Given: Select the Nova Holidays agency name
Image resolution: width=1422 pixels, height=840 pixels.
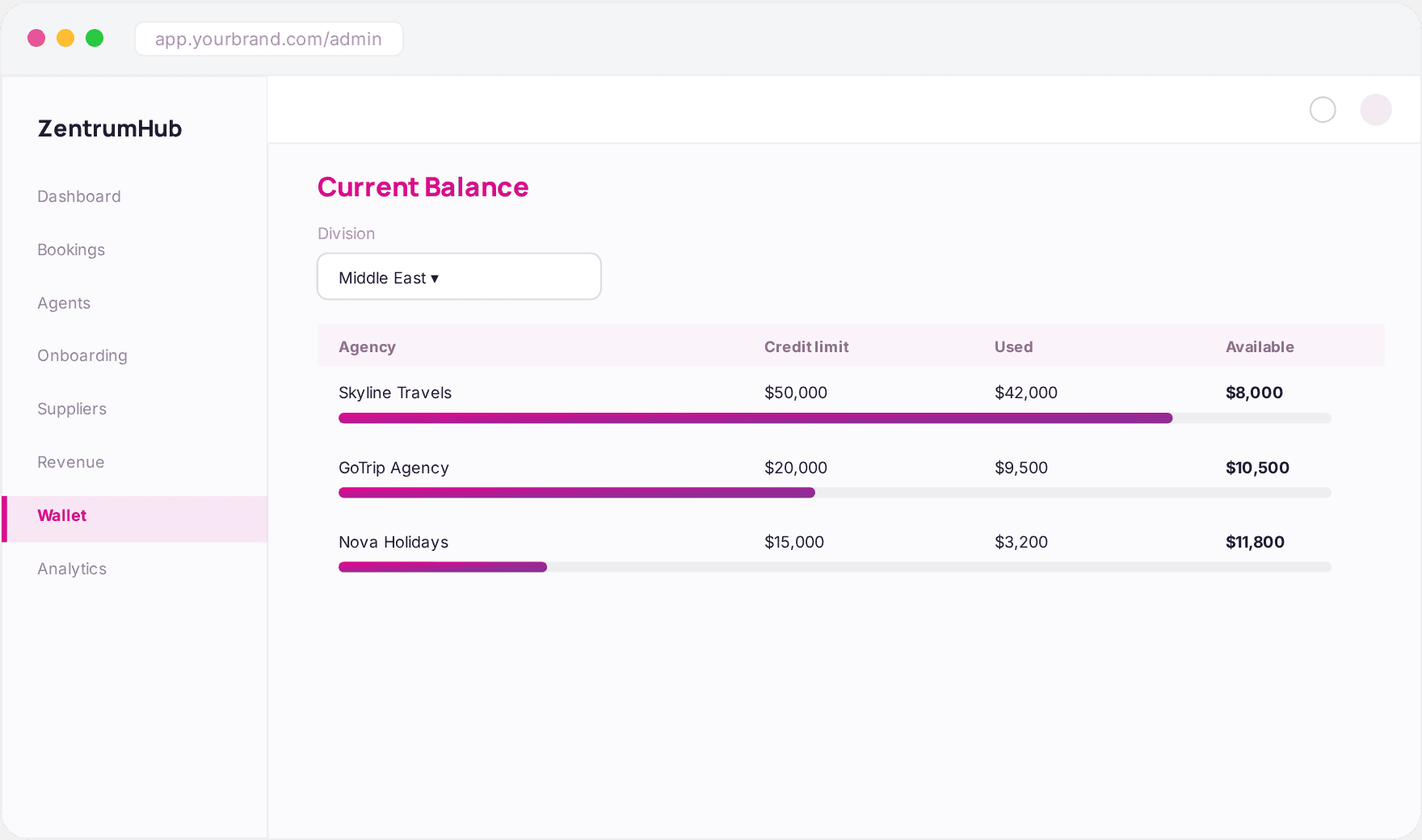Looking at the screenshot, I should point(393,542).
